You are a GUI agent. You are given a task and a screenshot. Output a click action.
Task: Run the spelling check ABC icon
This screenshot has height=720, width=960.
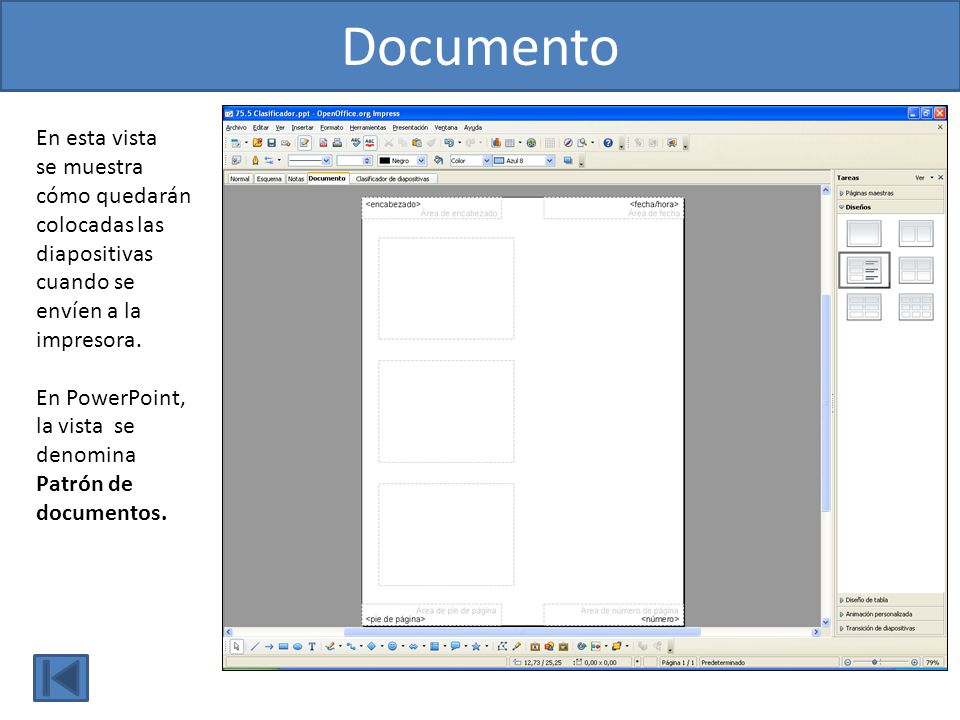pos(356,143)
